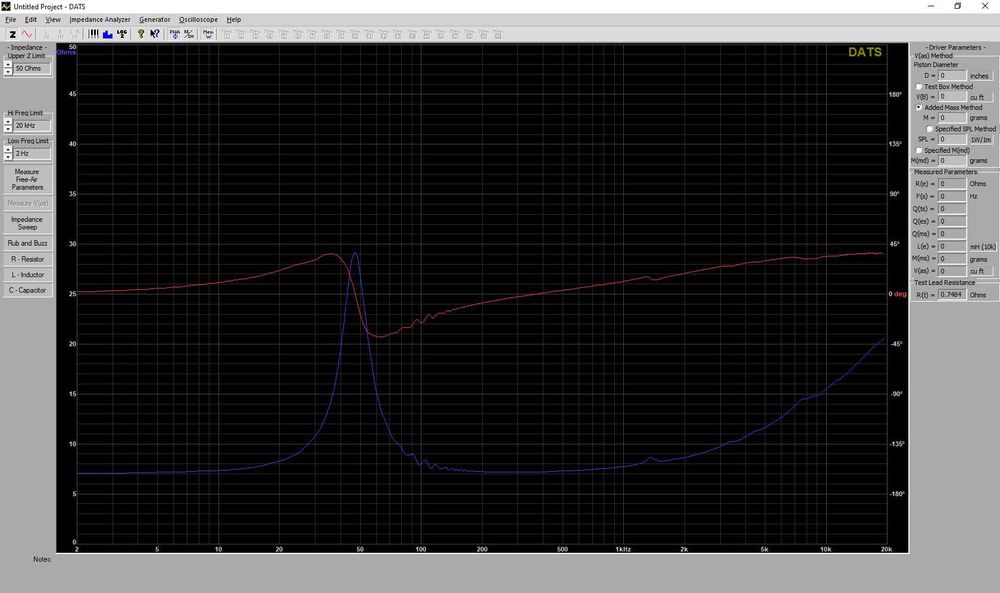The width and height of the screenshot is (1000, 593).
Task: Increase Upper Z Limit with up arrow
Action: pyautogui.click(x=8, y=64)
